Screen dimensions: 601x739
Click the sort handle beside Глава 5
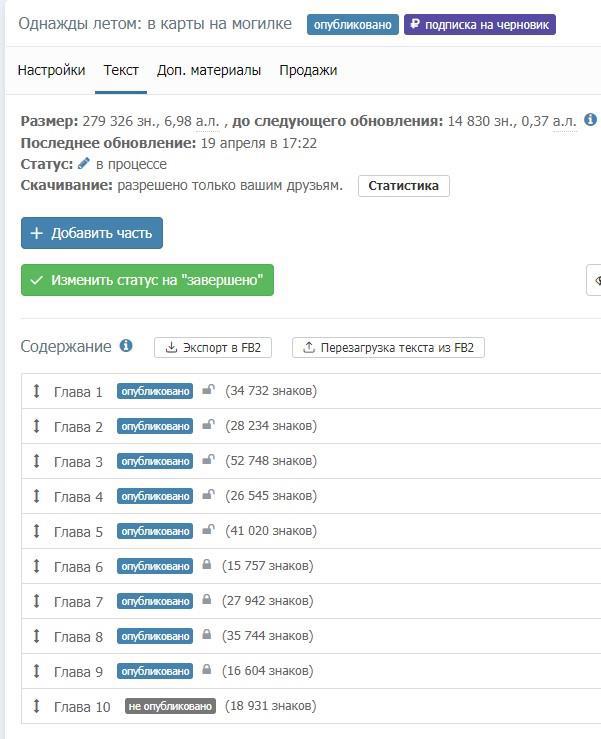click(x=37, y=531)
